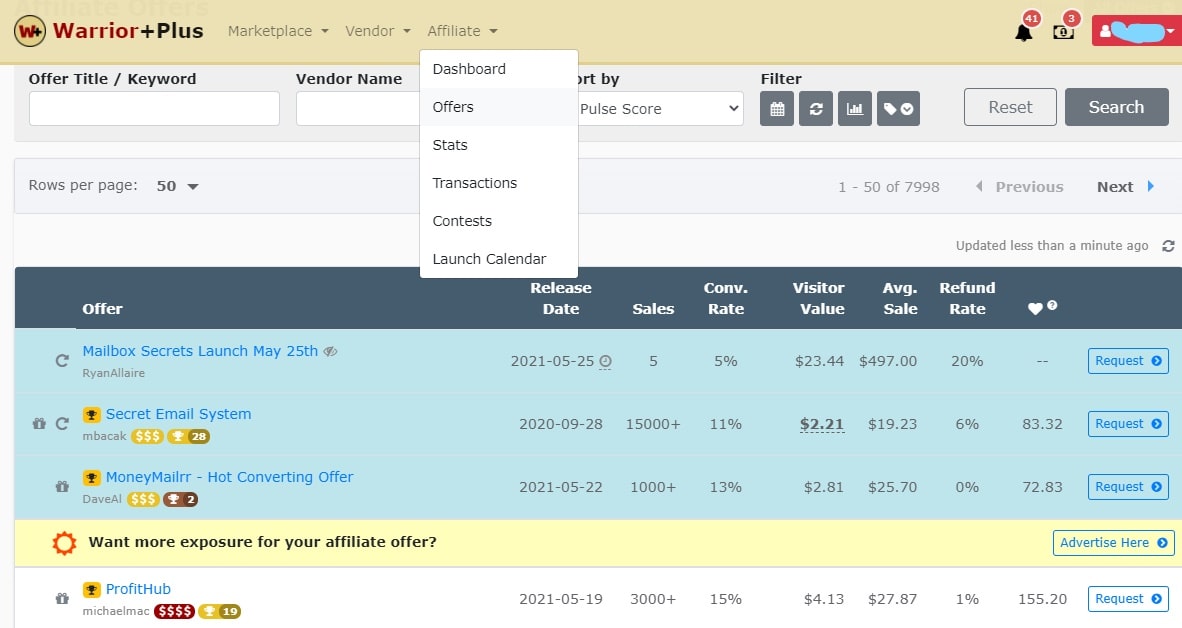Click the Warrior+Plus logo
The height and width of the screenshot is (628, 1182).
108,31
